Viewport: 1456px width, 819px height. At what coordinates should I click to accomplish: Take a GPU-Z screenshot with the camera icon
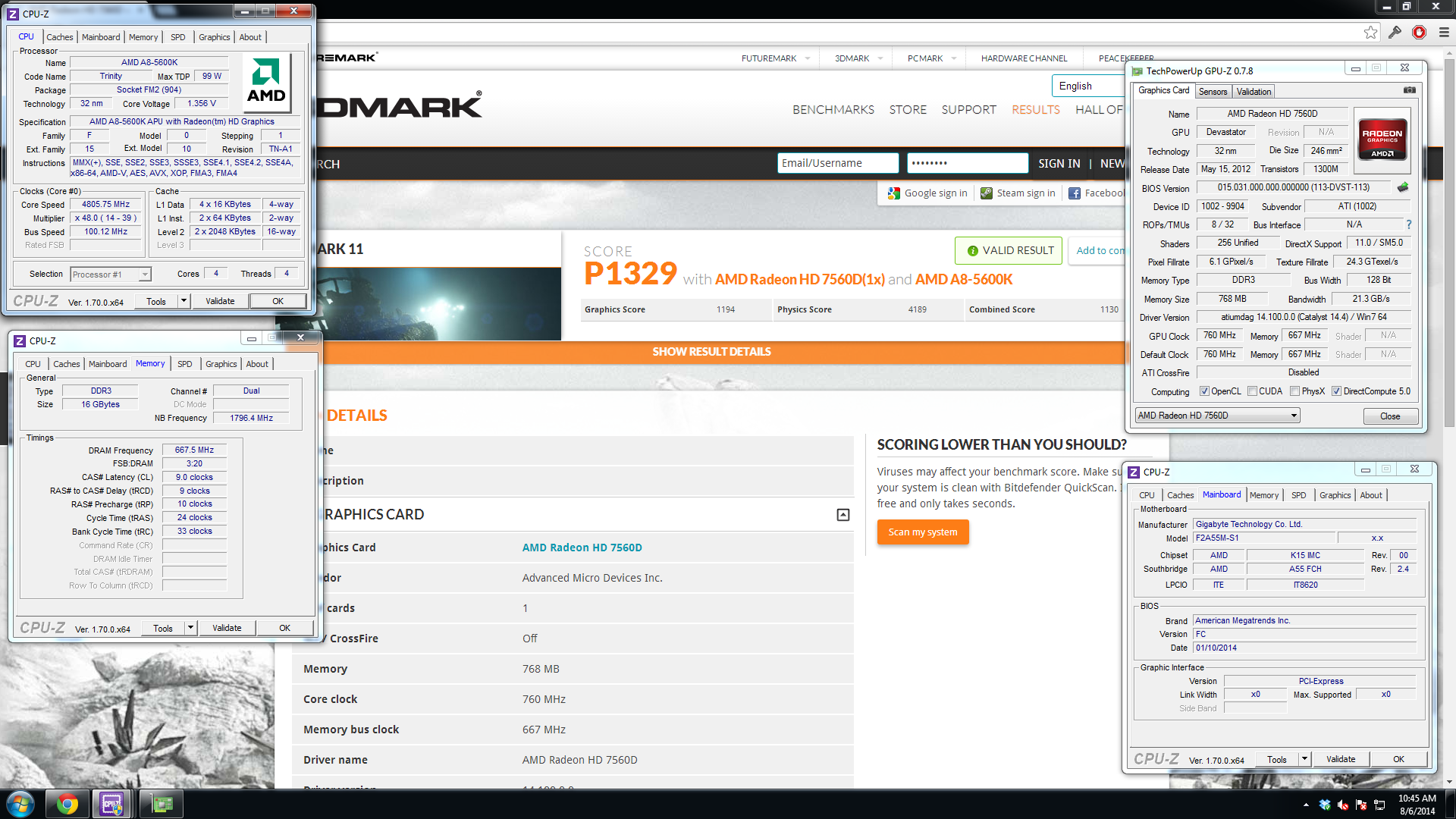tap(1409, 90)
